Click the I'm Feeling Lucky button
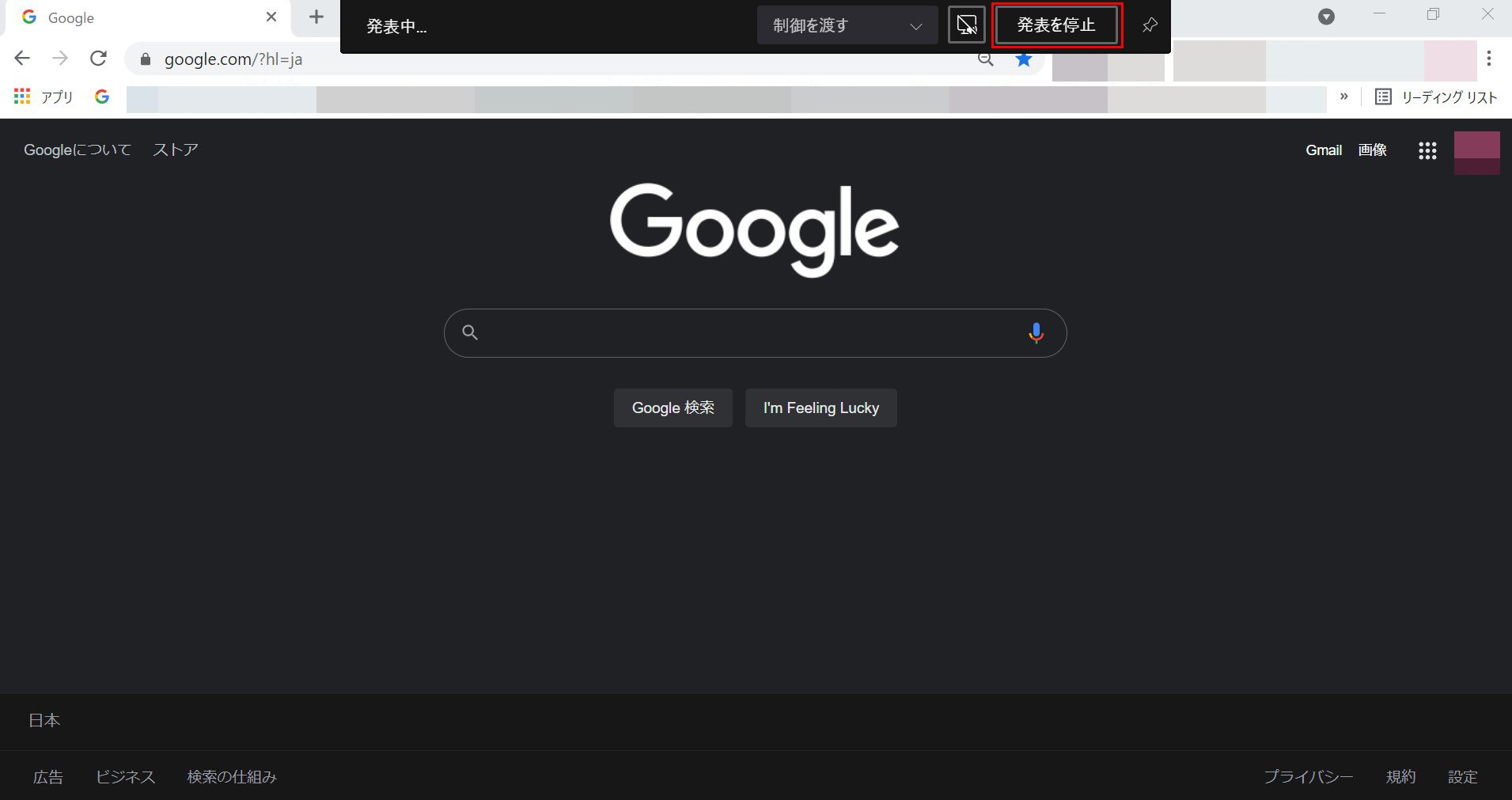Viewport: 1512px width, 800px height. coord(821,408)
